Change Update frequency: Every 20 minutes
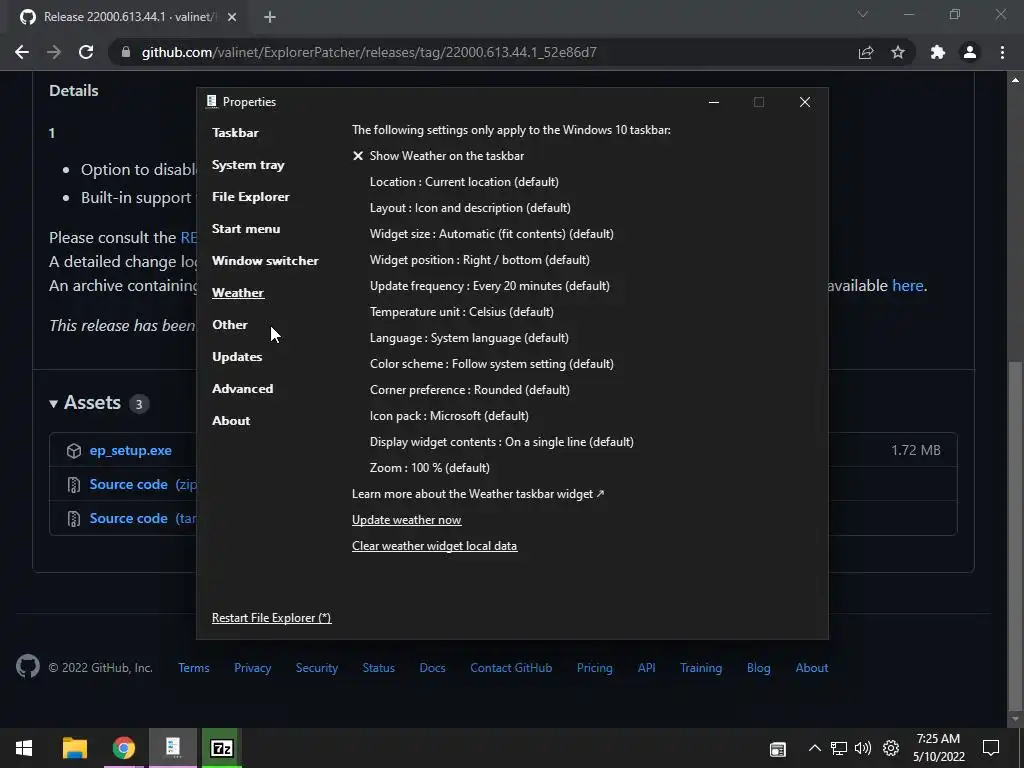The image size is (1024, 768). [489, 286]
